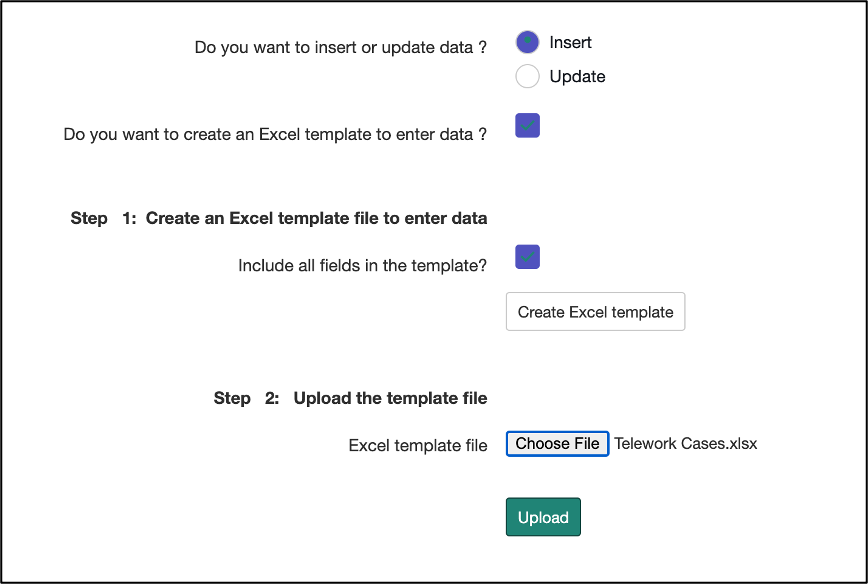Select the Insert radio button
This screenshot has height=584, width=868.
(x=527, y=42)
